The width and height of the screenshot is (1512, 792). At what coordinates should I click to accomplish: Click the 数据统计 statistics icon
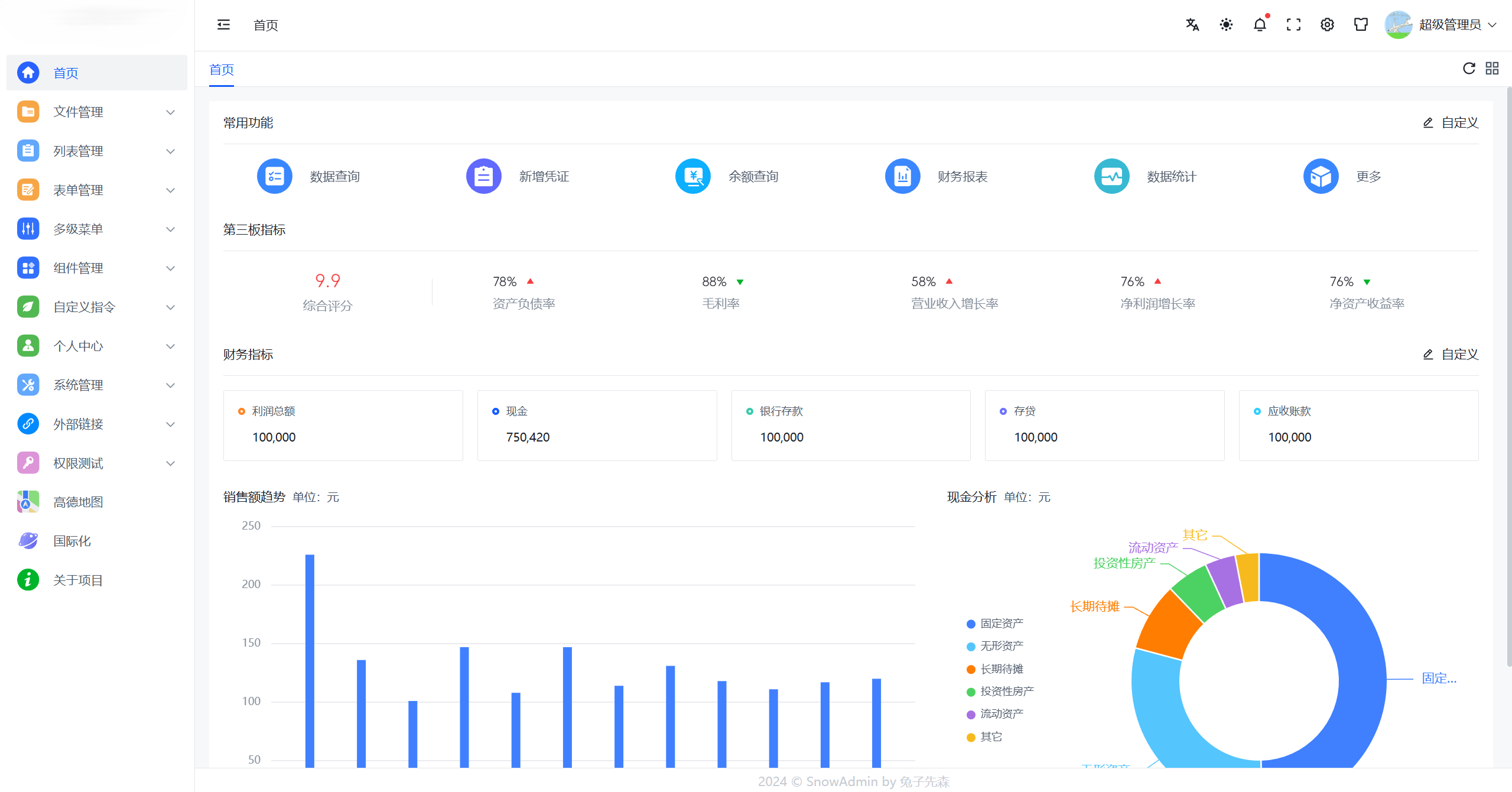(x=1111, y=176)
